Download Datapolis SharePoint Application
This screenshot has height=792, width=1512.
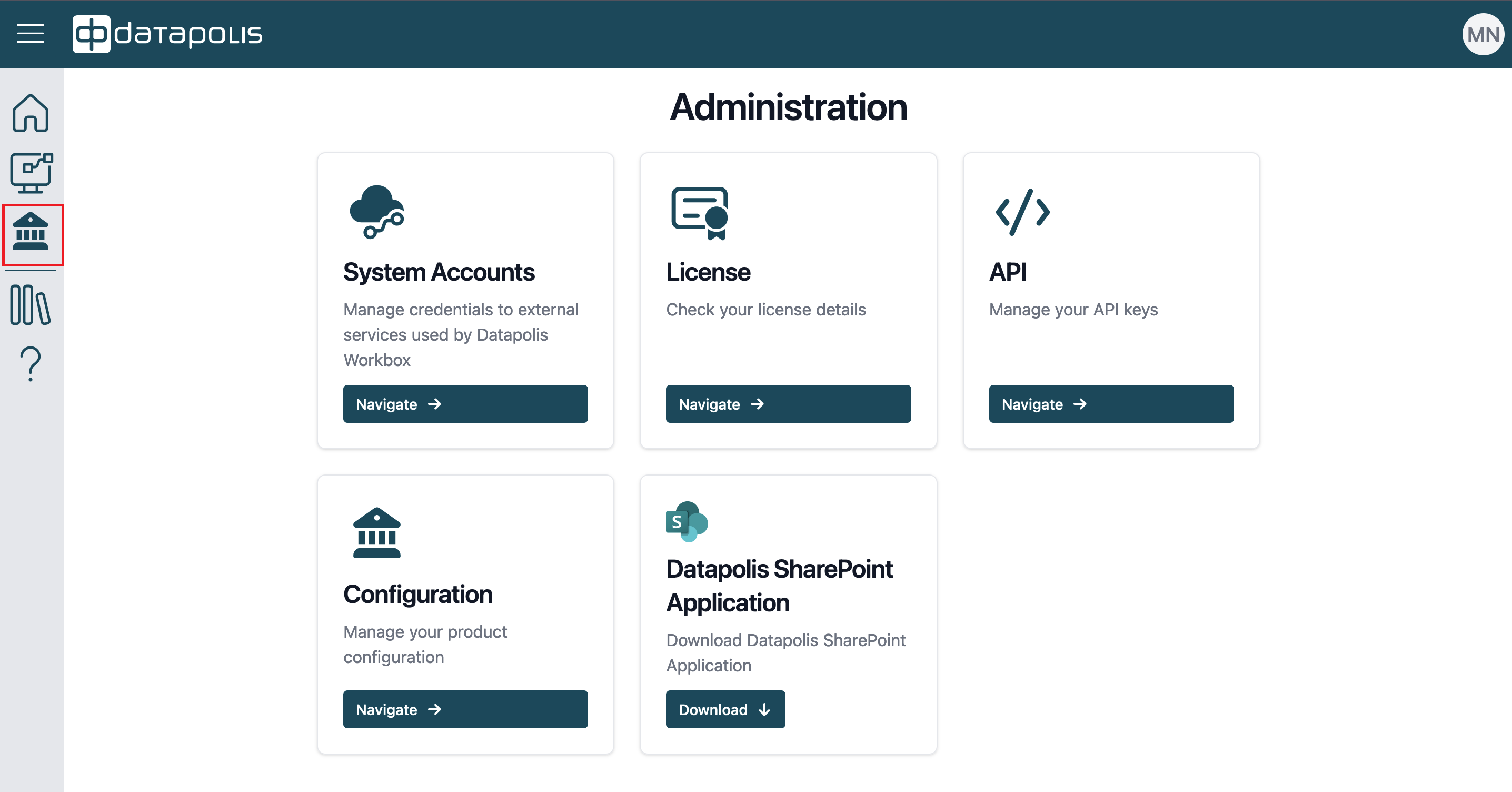725,709
